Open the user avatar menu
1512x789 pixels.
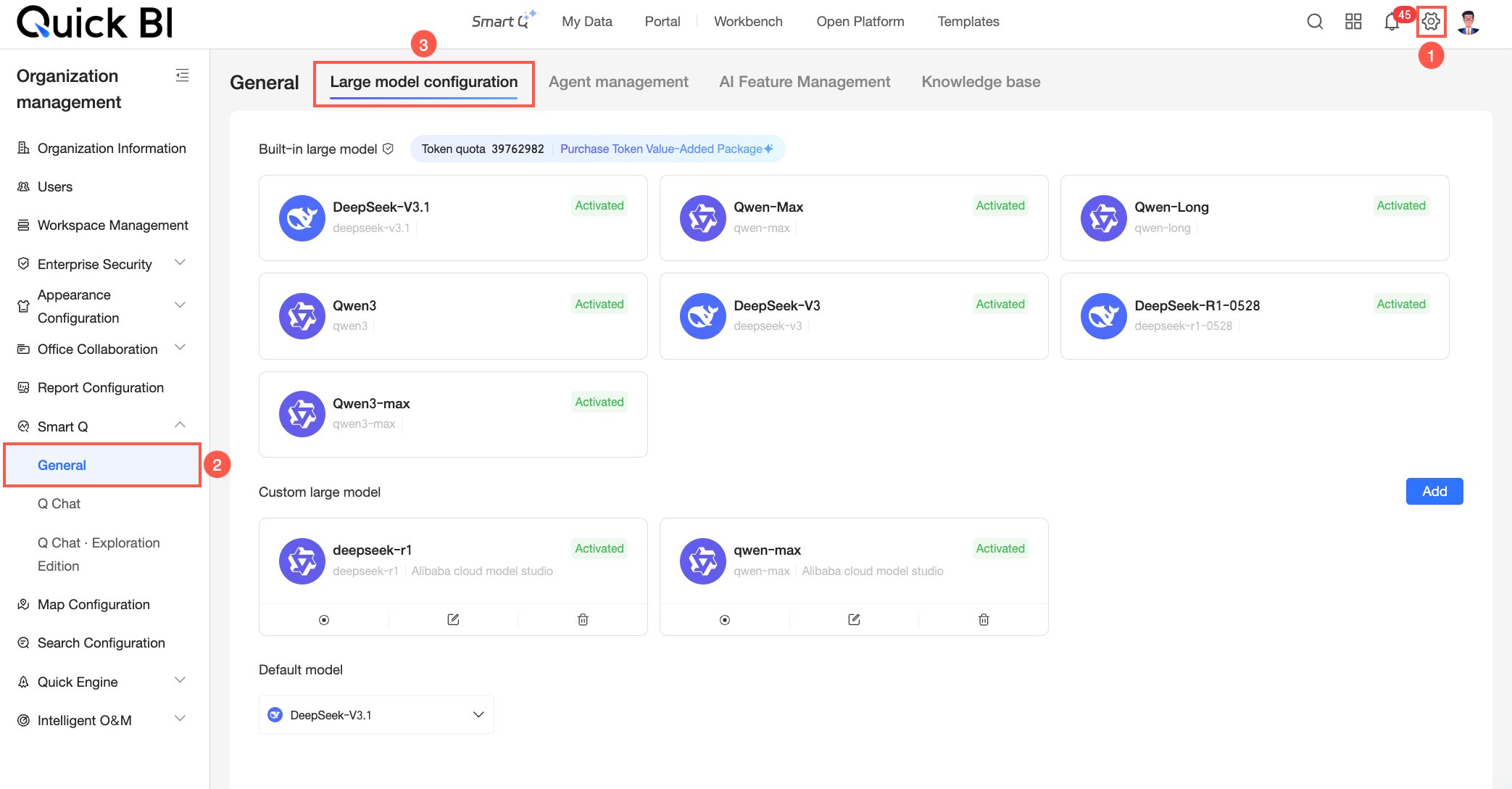pyautogui.click(x=1469, y=22)
